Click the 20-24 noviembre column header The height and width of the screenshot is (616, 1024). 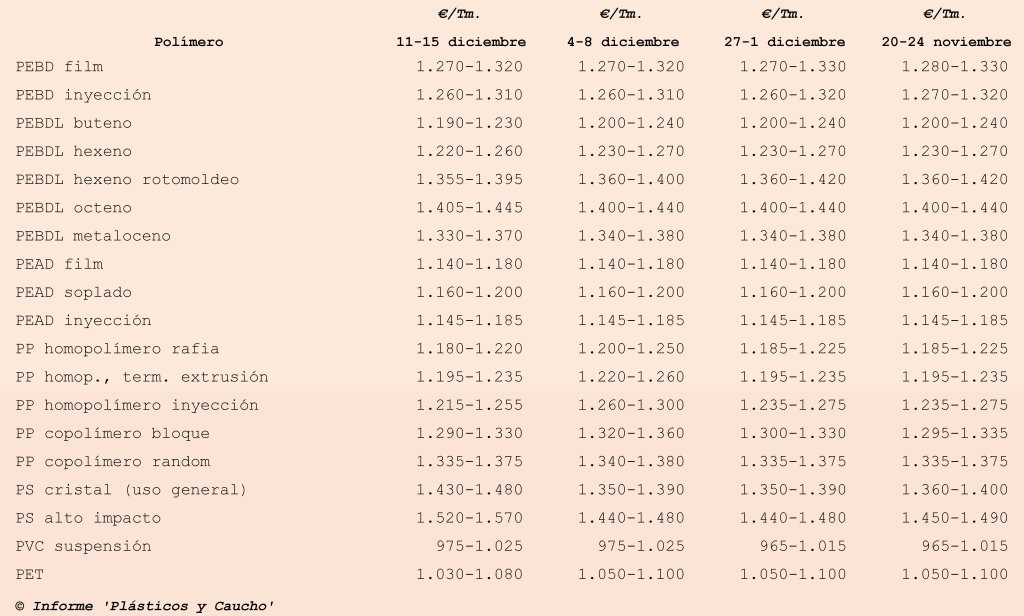click(x=946, y=42)
